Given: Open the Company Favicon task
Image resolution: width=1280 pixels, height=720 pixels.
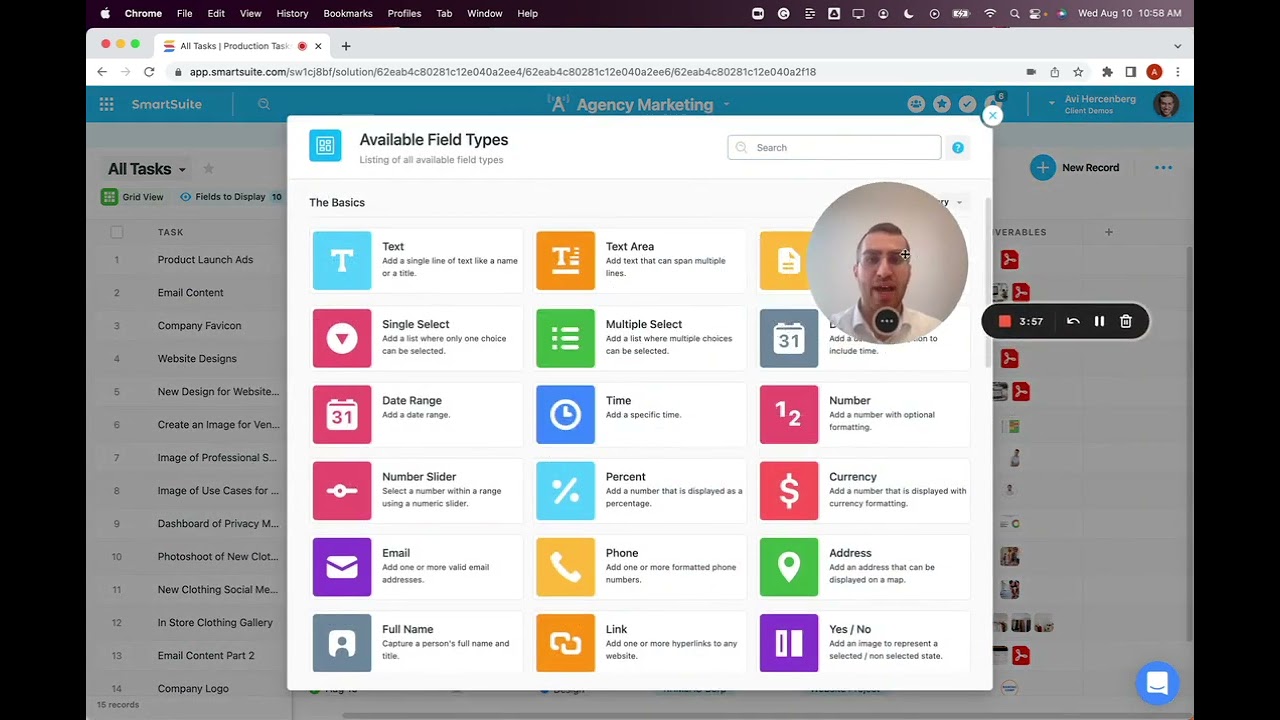Looking at the screenshot, I should pyautogui.click(x=199, y=326).
